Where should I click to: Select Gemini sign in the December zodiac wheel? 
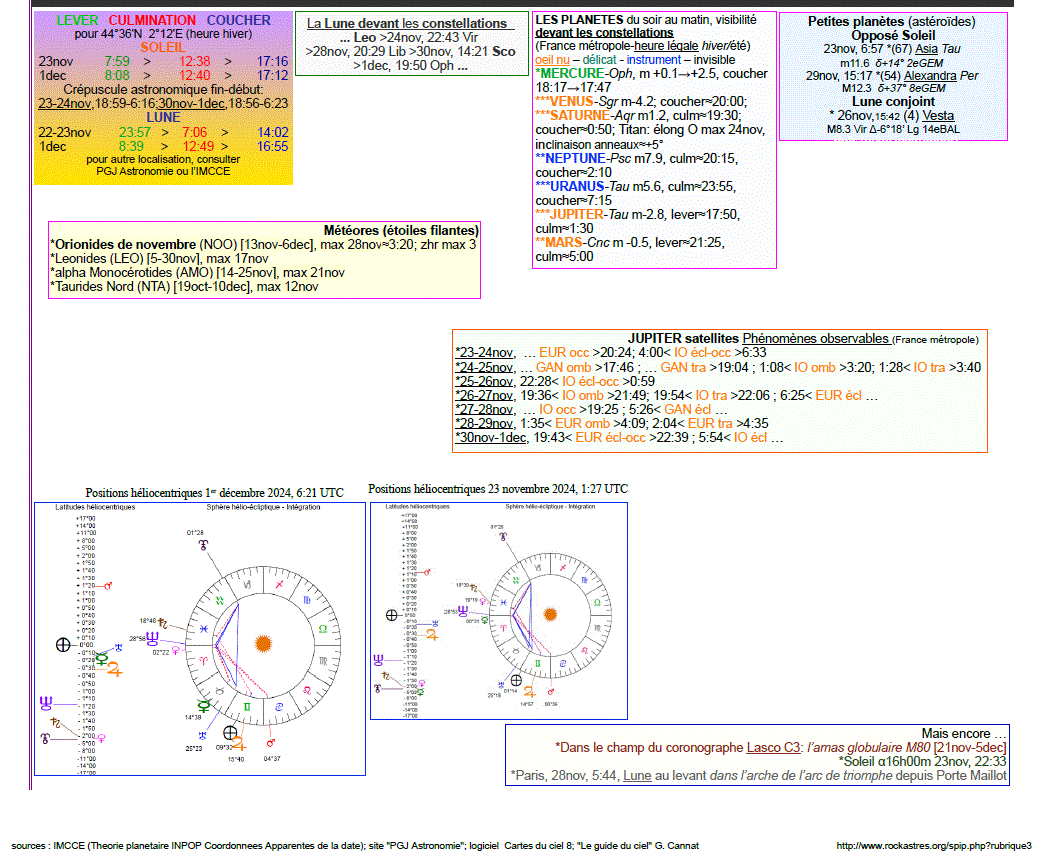(x=246, y=707)
